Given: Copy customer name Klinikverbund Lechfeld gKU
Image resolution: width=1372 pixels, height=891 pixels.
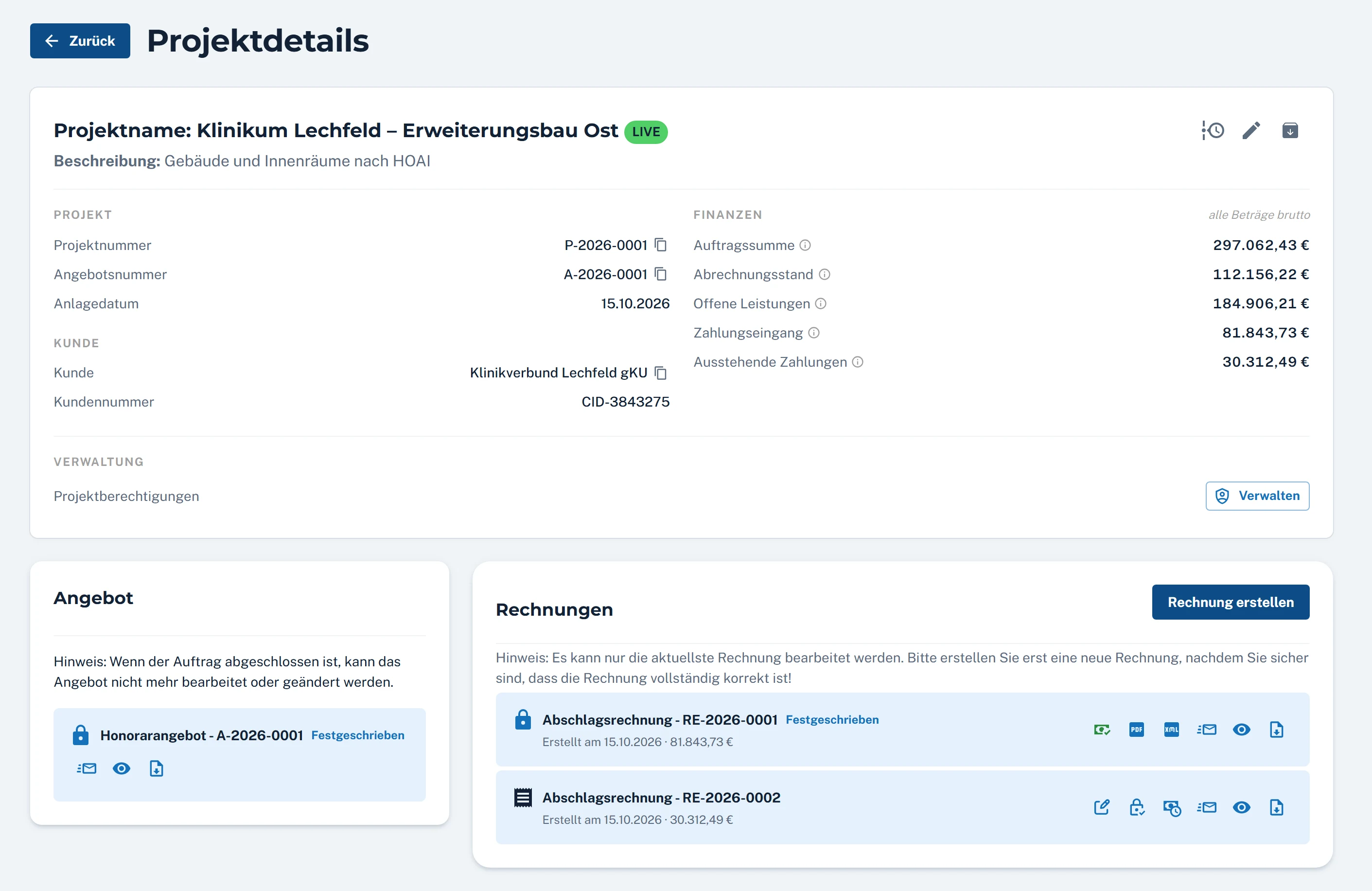Looking at the screenshot, I should (661, 373).
